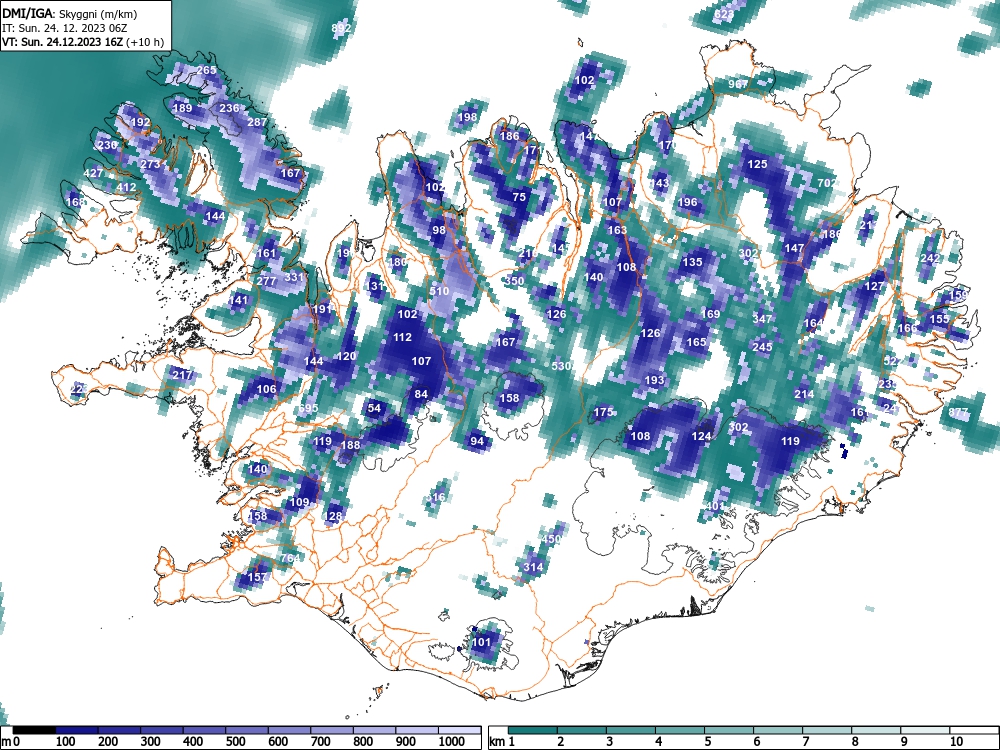Click the 101 value near the south coast
This screenshot has width=1000, height=750.
(x=481, y=642)
